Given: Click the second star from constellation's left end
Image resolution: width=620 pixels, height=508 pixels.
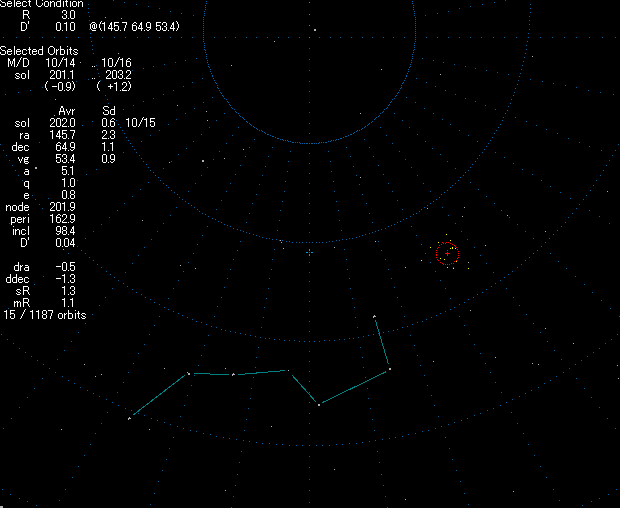Looking at the screenshot, I should [189, 374].
